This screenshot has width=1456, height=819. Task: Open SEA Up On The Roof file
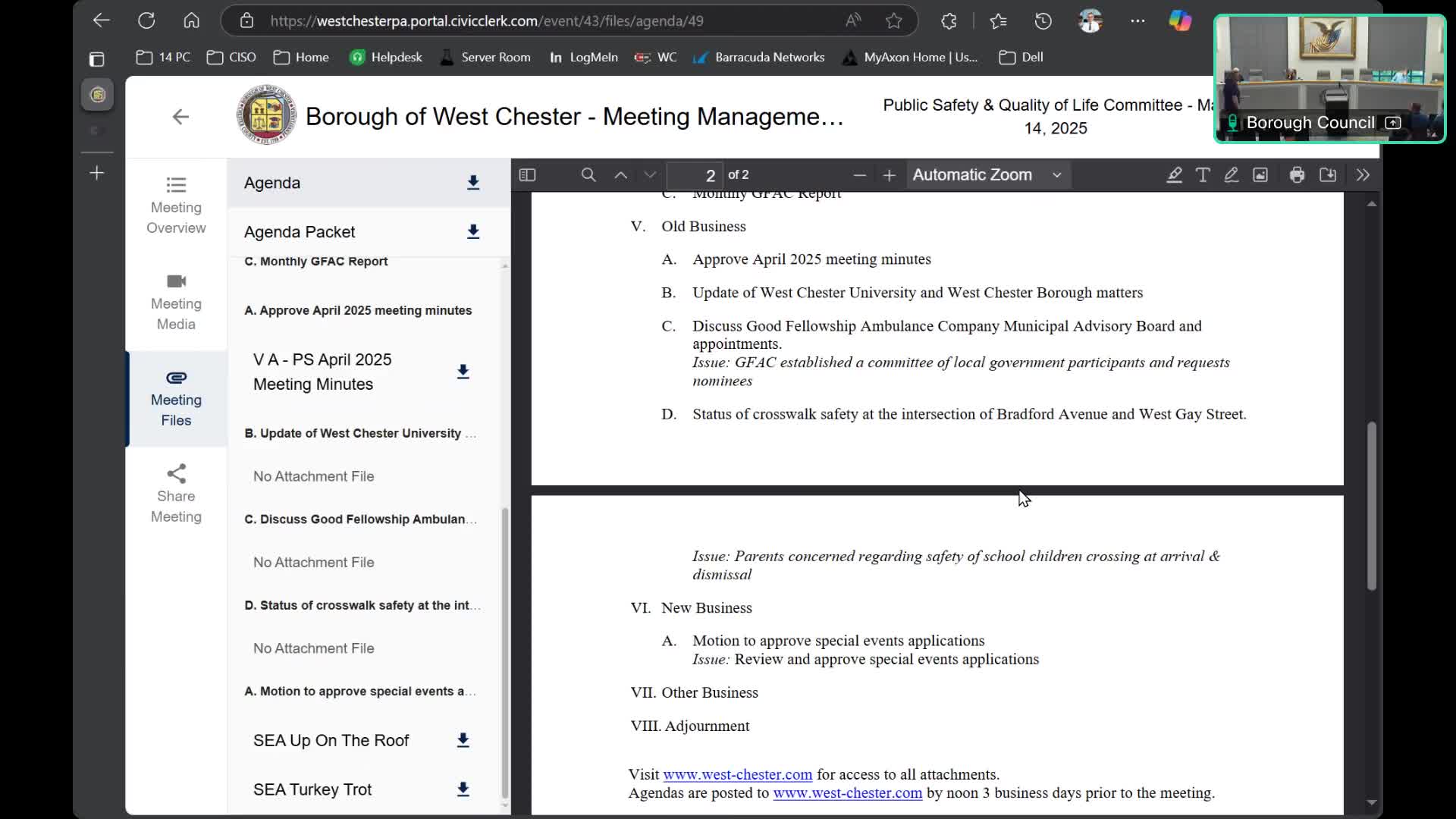(x=331, y=740)
